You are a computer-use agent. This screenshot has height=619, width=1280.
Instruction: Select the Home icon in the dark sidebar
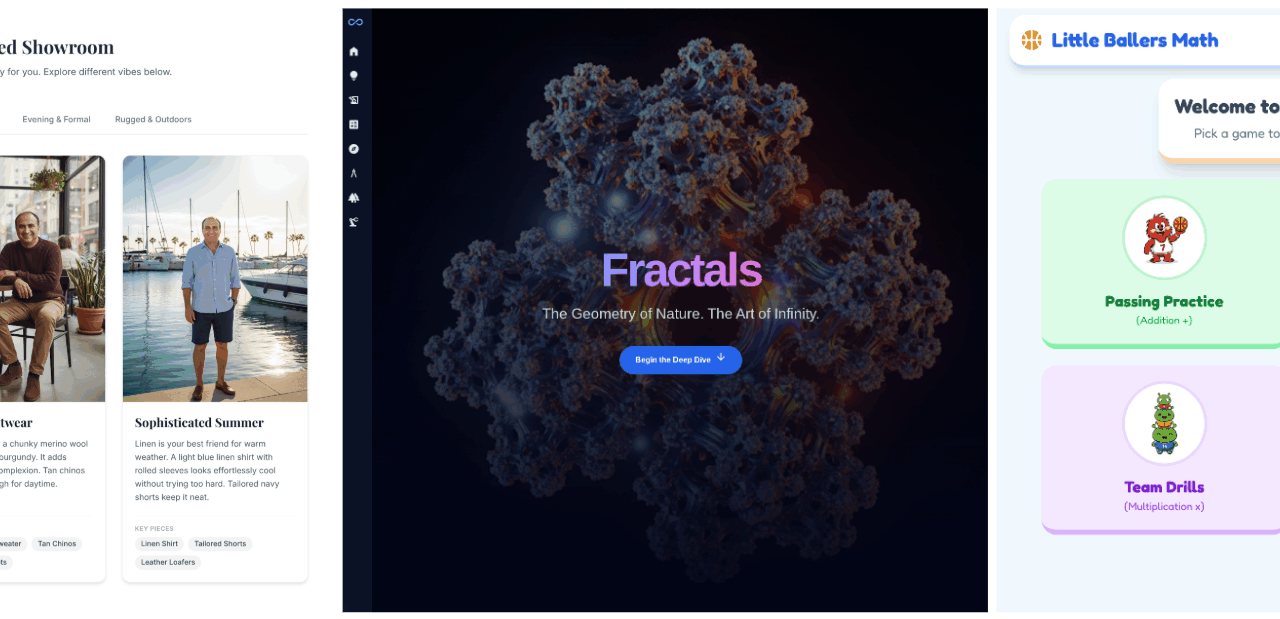(353, 49)
